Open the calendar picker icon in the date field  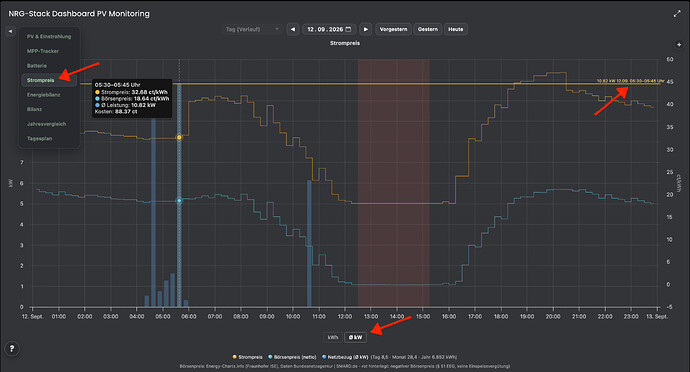point(349,29)
